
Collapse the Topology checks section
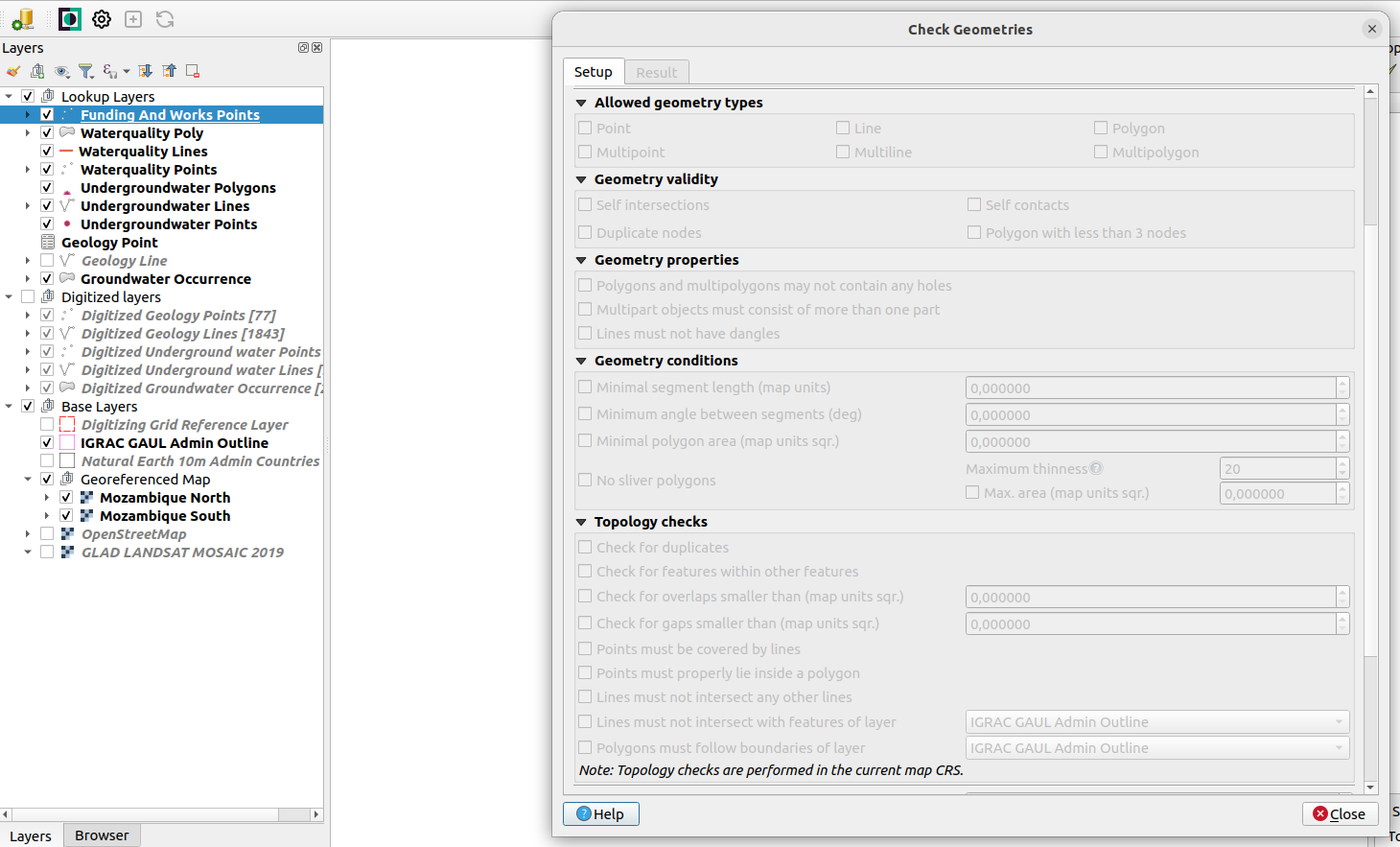[x=581, y=522]
